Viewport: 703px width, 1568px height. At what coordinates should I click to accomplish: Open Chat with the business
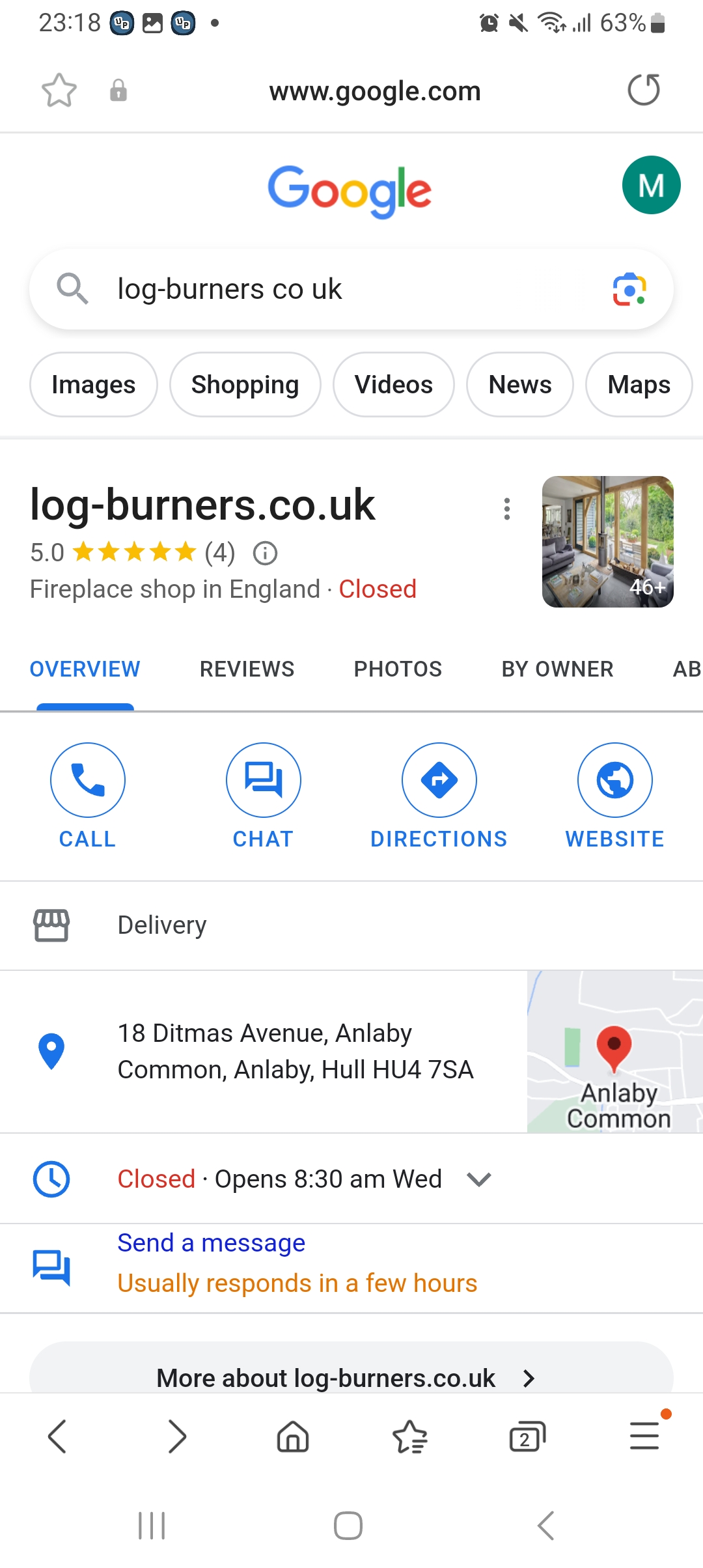[264, 779]
